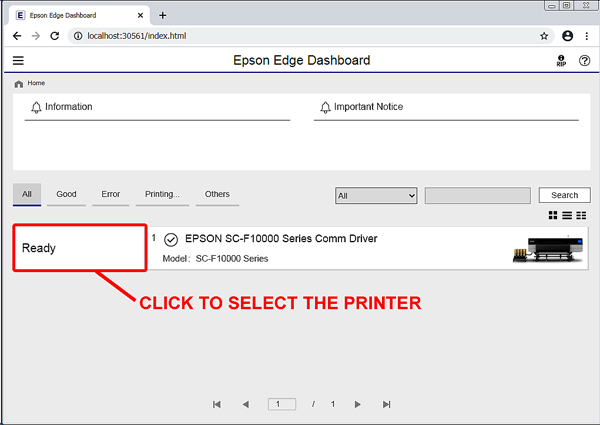Viewport: 600px width, 425px height.
Task: Switch to large thumbnail grid view
Action: (553, 215)
